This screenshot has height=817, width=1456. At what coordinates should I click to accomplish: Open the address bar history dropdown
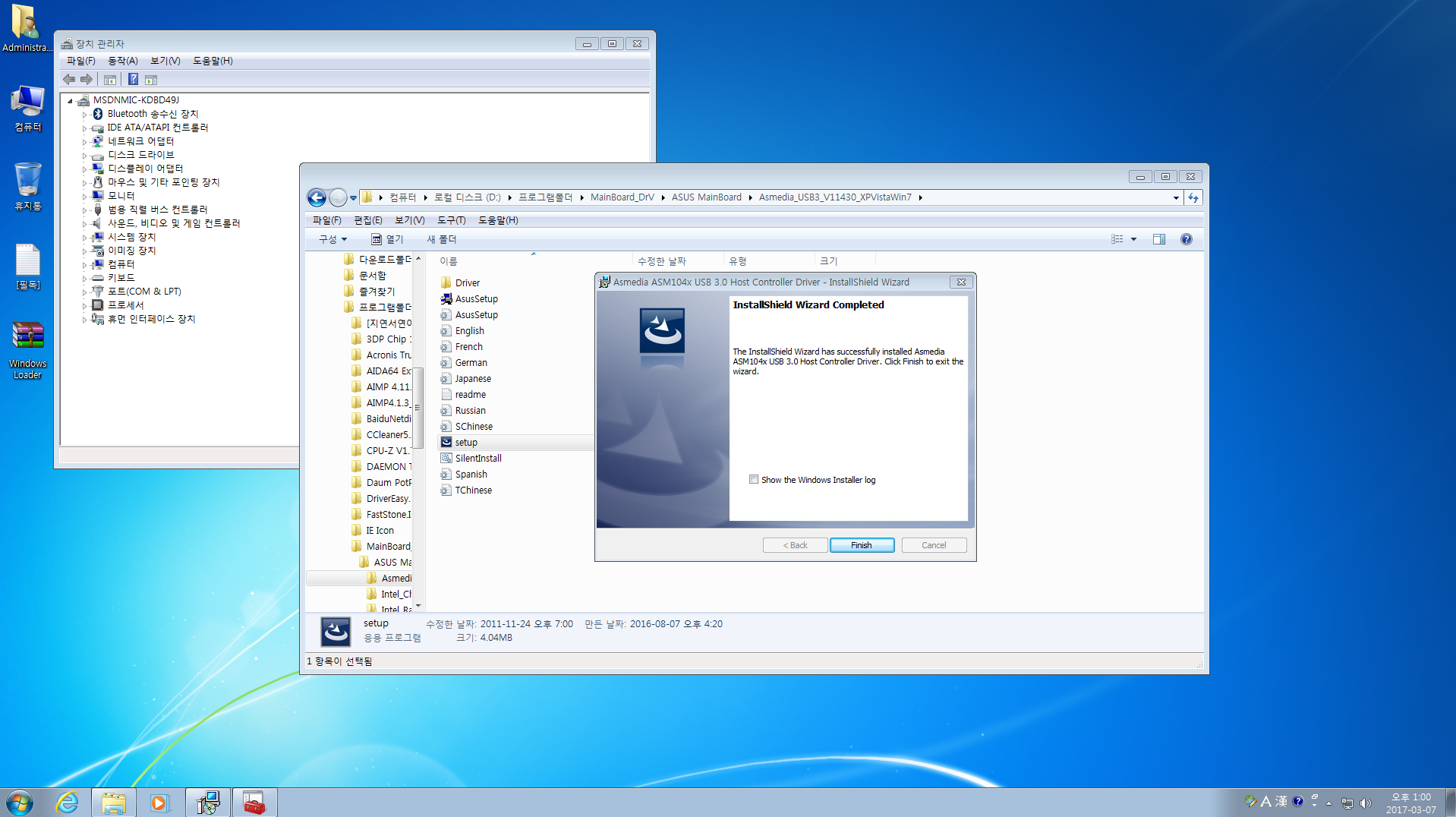click(x=1176, y=197)
